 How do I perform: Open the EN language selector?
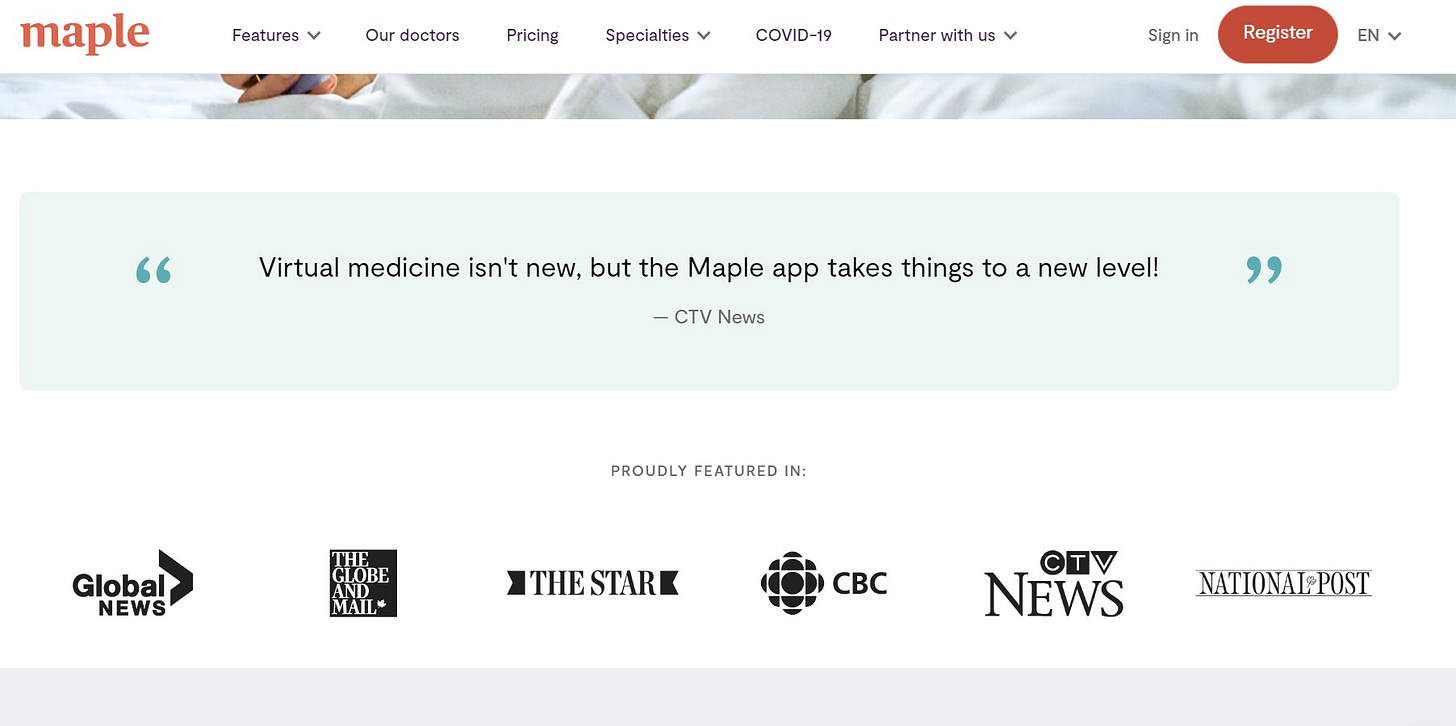[x=1379, y=35]
